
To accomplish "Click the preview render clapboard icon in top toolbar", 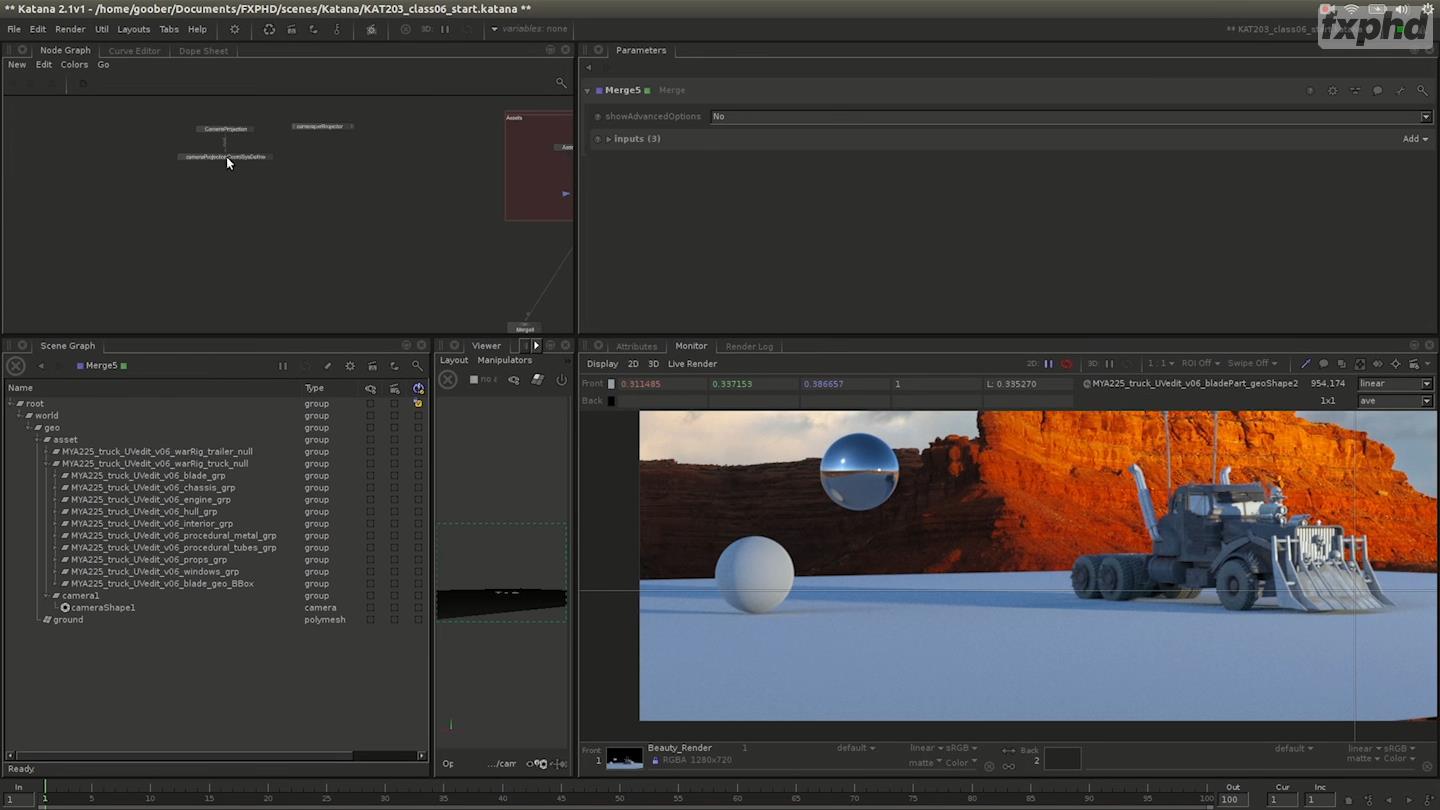I will [291, 29].
